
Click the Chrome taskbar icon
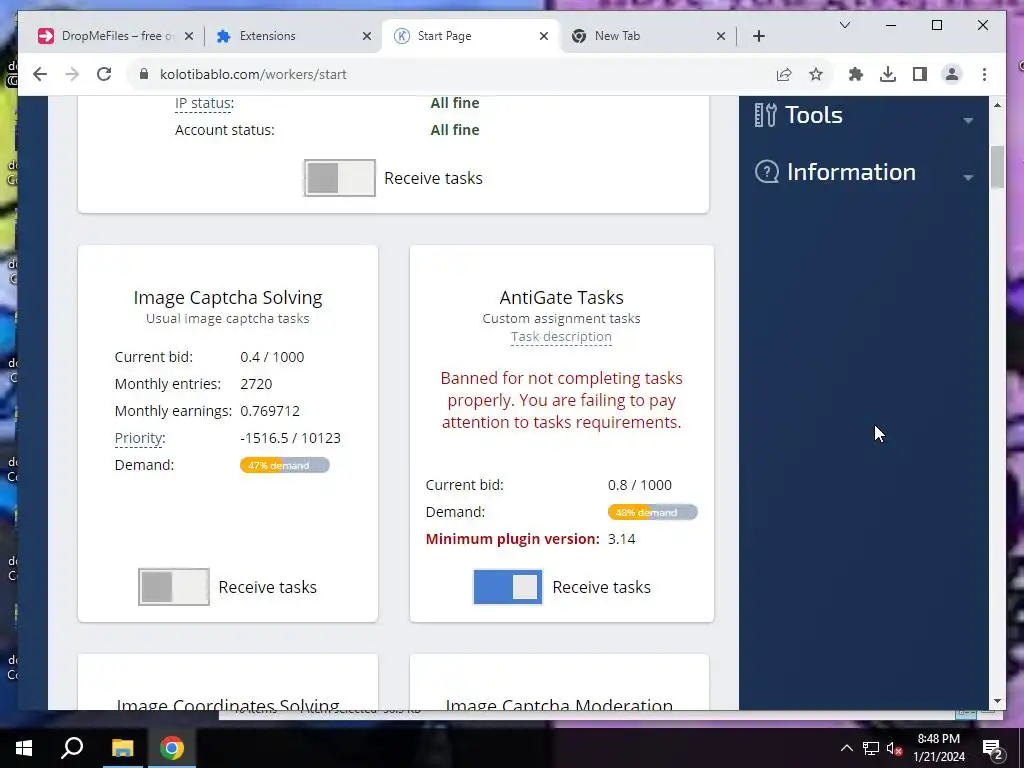[x=172, y=748]
